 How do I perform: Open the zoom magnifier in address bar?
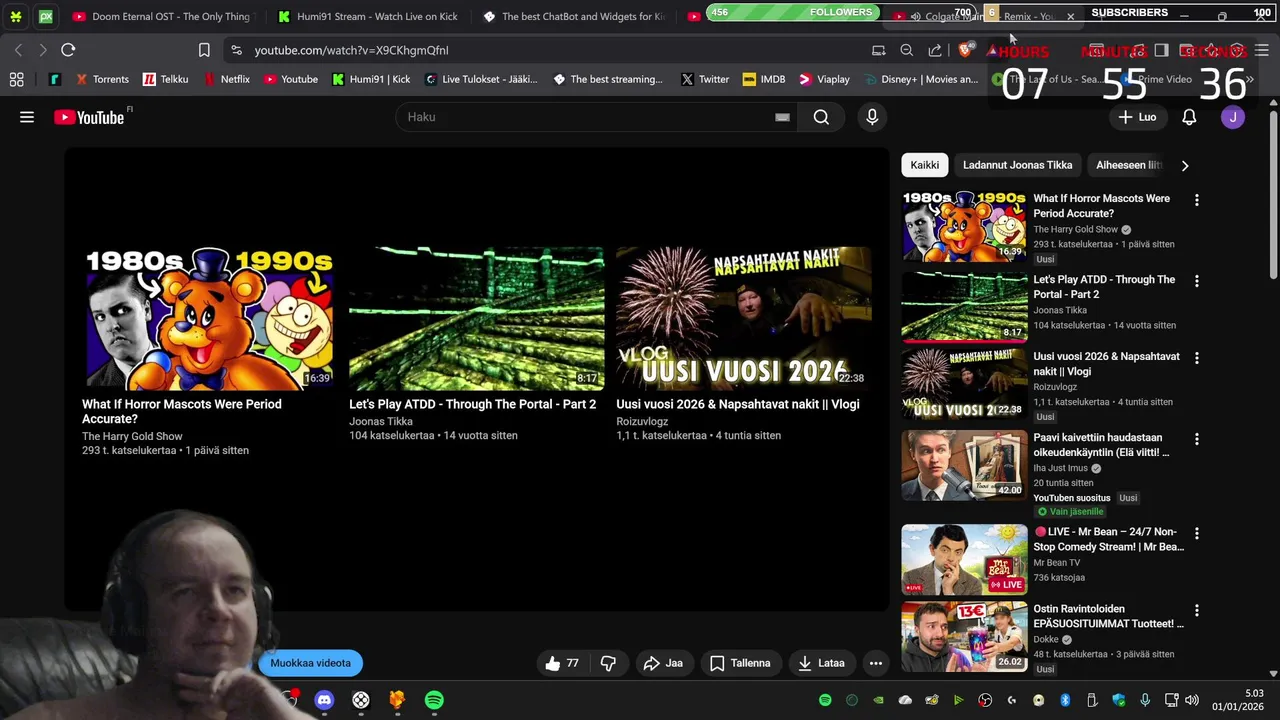906,50
